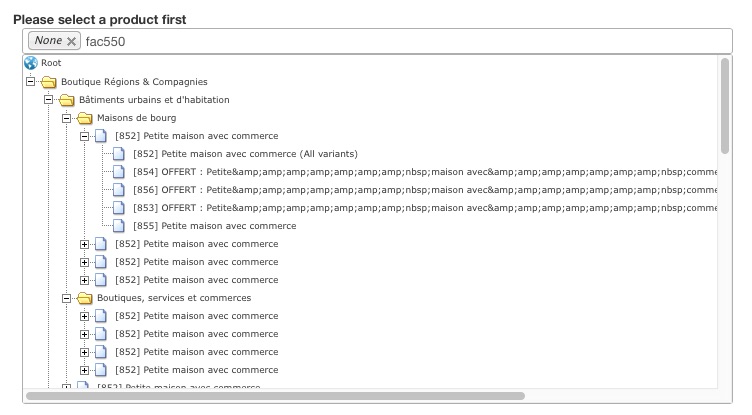Click the document icon beside item [856]
This screenshot has height=415, width=752.
point(120,190)
